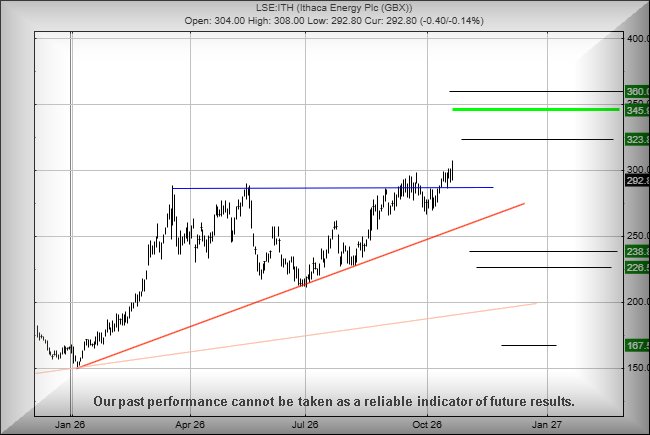Select the green 345 target price label
Image resolution: width=650 pixels, height=435 pixels.
637,110
